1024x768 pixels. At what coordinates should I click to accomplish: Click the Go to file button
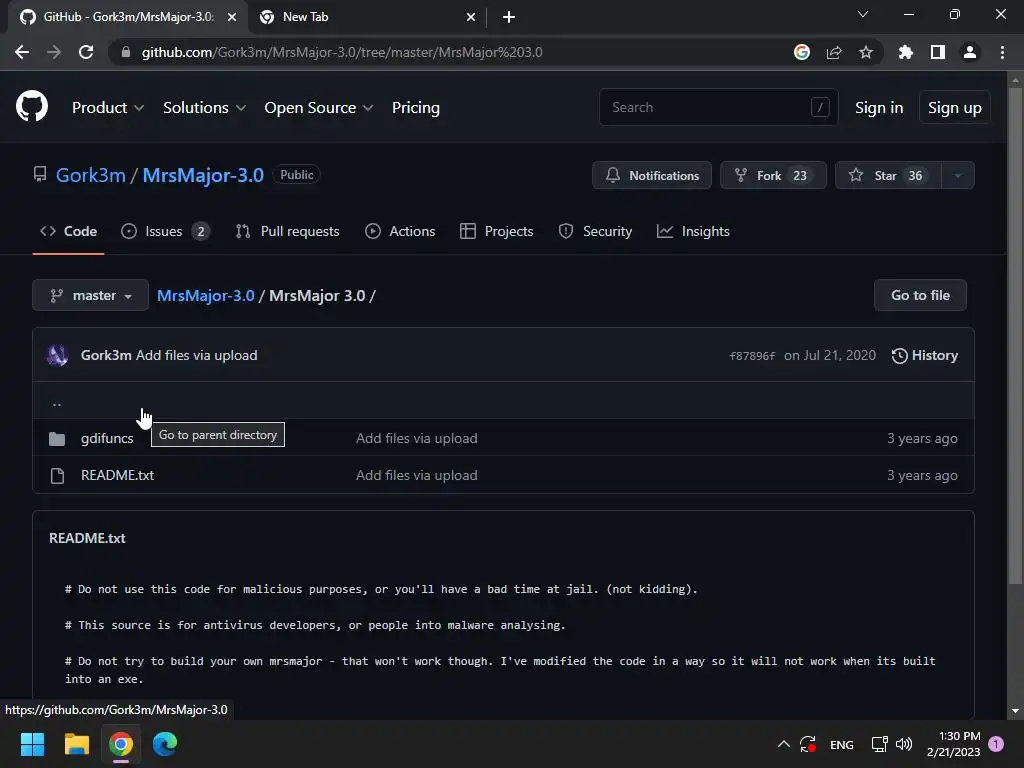[920, 295]
